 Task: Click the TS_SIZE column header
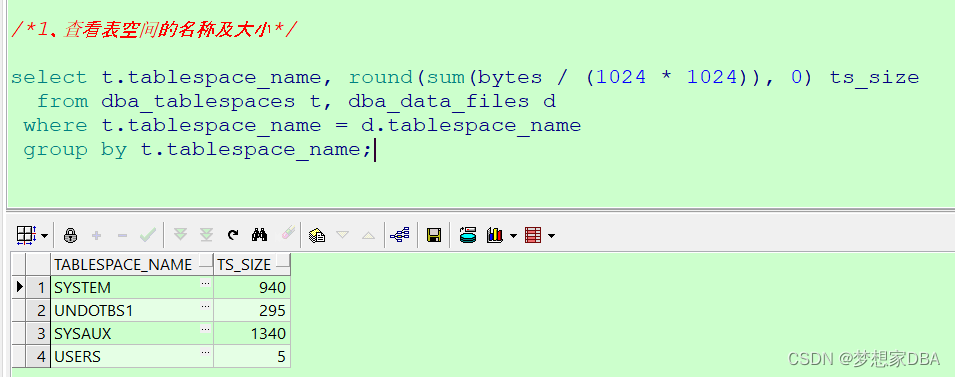(252, 265)
